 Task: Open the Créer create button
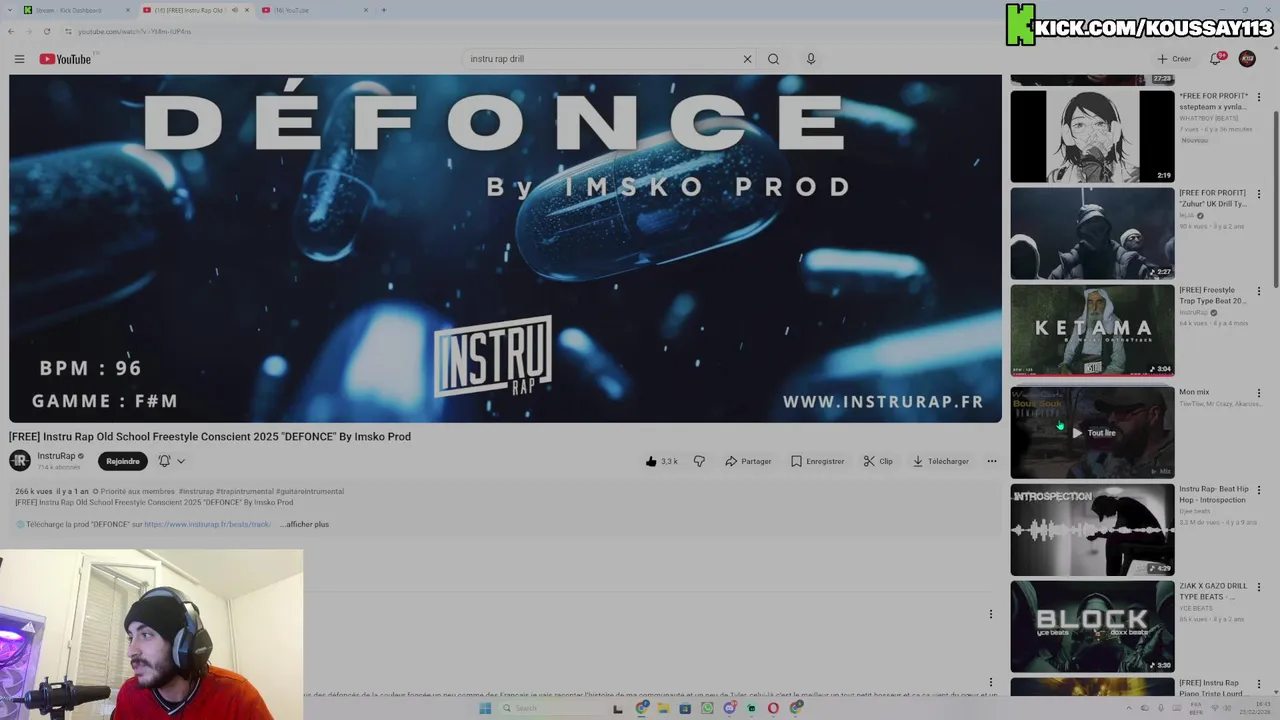pyautogui.click(x=1174, y=59)
